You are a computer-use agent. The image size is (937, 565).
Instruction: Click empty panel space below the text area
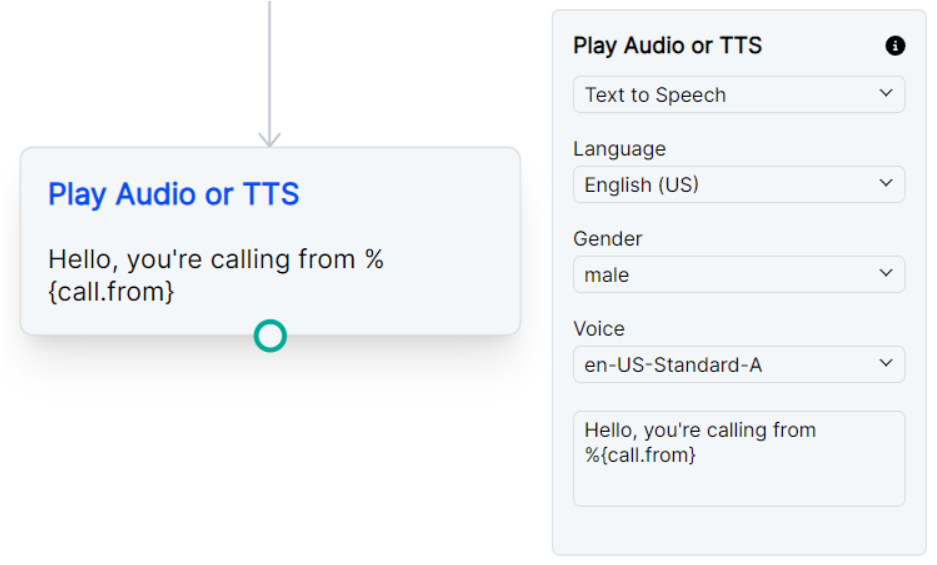738,530
